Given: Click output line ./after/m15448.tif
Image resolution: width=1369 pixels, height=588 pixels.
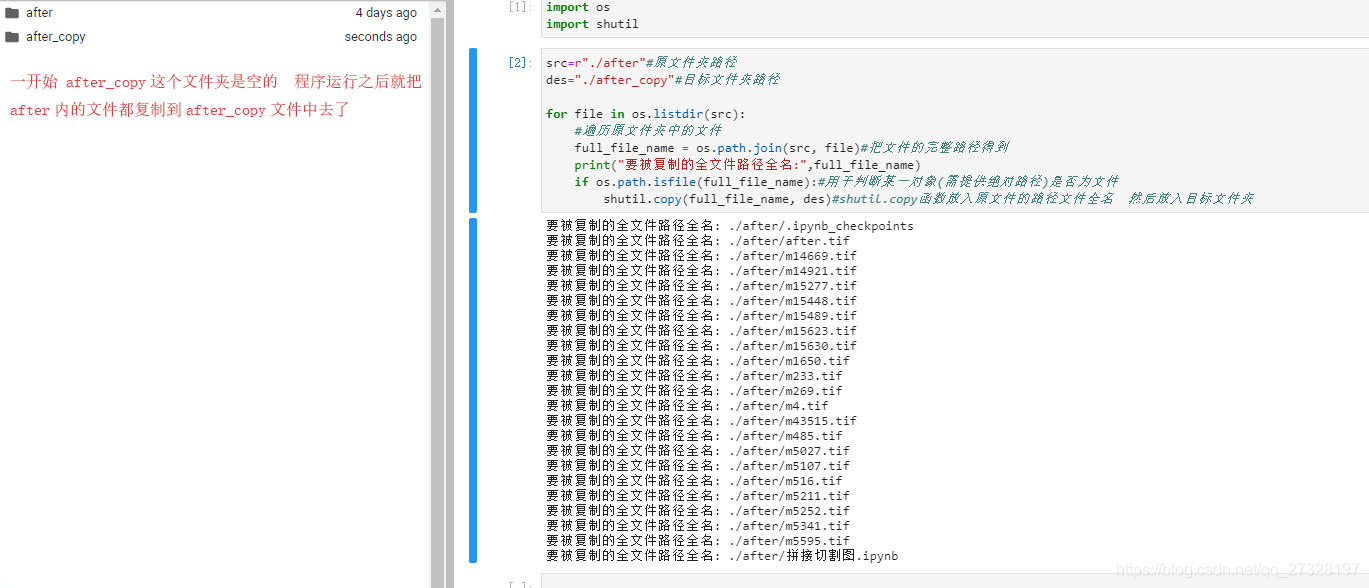Looking at the screenshot, I should (x=701, y=301).
